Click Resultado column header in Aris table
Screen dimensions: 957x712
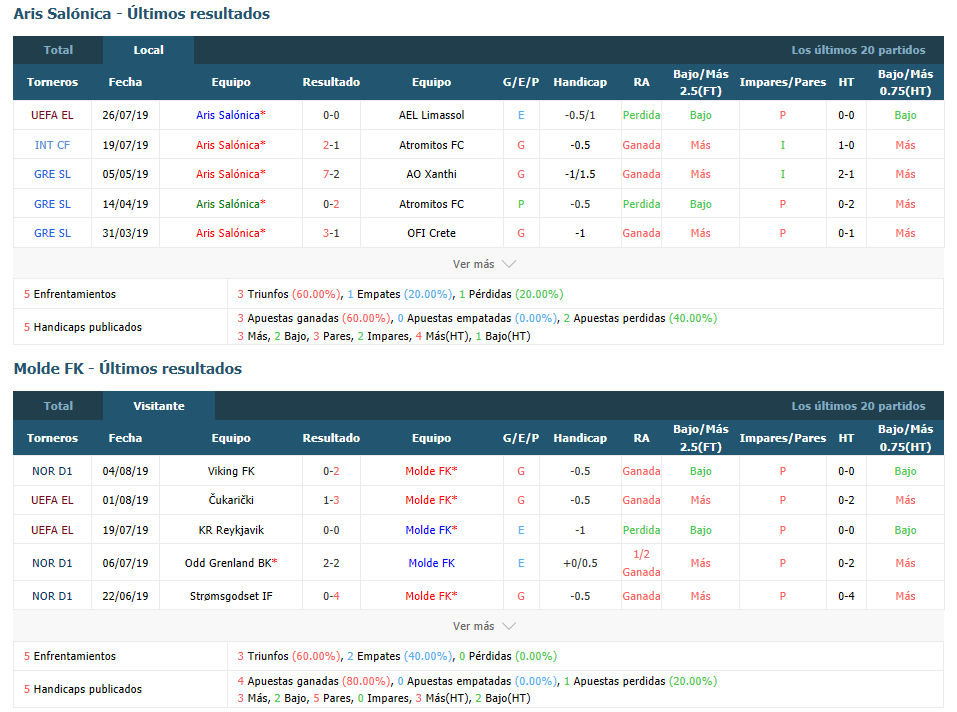331,82
